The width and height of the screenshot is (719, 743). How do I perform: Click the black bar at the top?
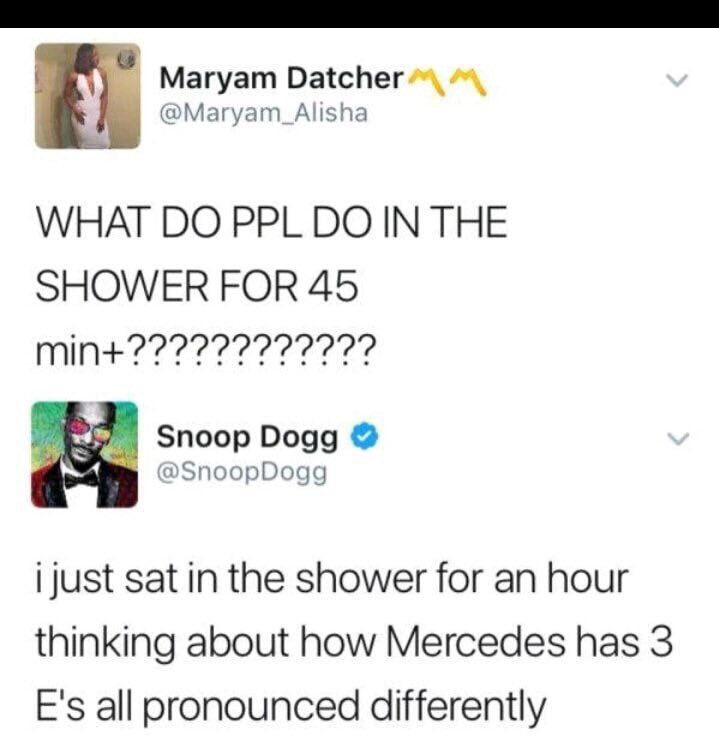pos(359,14)
